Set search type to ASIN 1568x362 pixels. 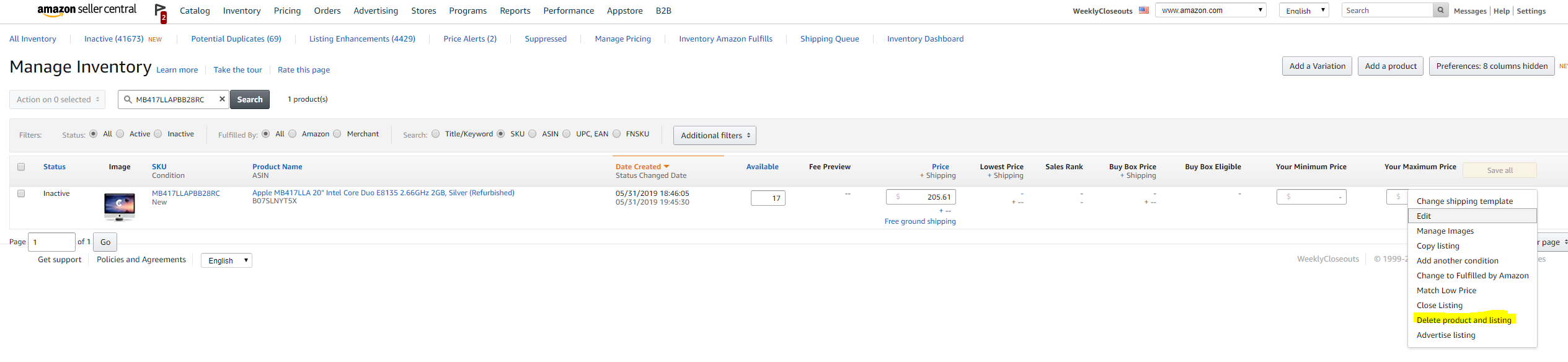point(533,134)
